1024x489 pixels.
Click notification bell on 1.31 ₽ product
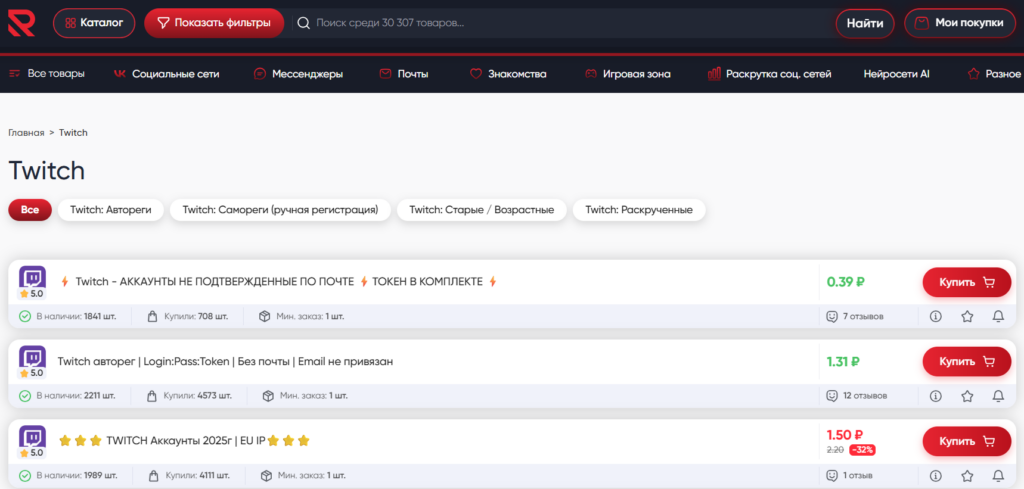(x=998, y=396)
